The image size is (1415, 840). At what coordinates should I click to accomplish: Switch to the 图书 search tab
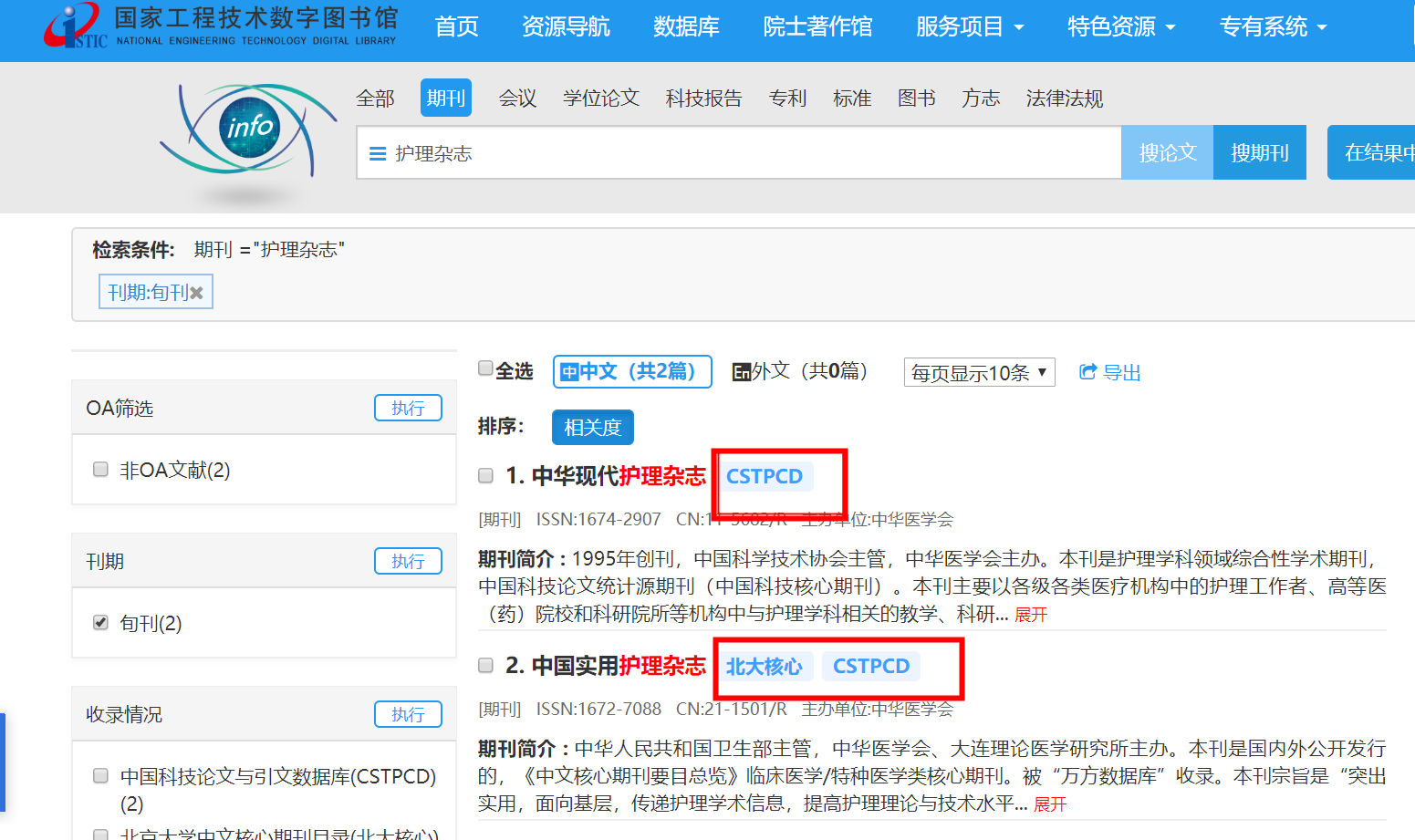point(916,99)
